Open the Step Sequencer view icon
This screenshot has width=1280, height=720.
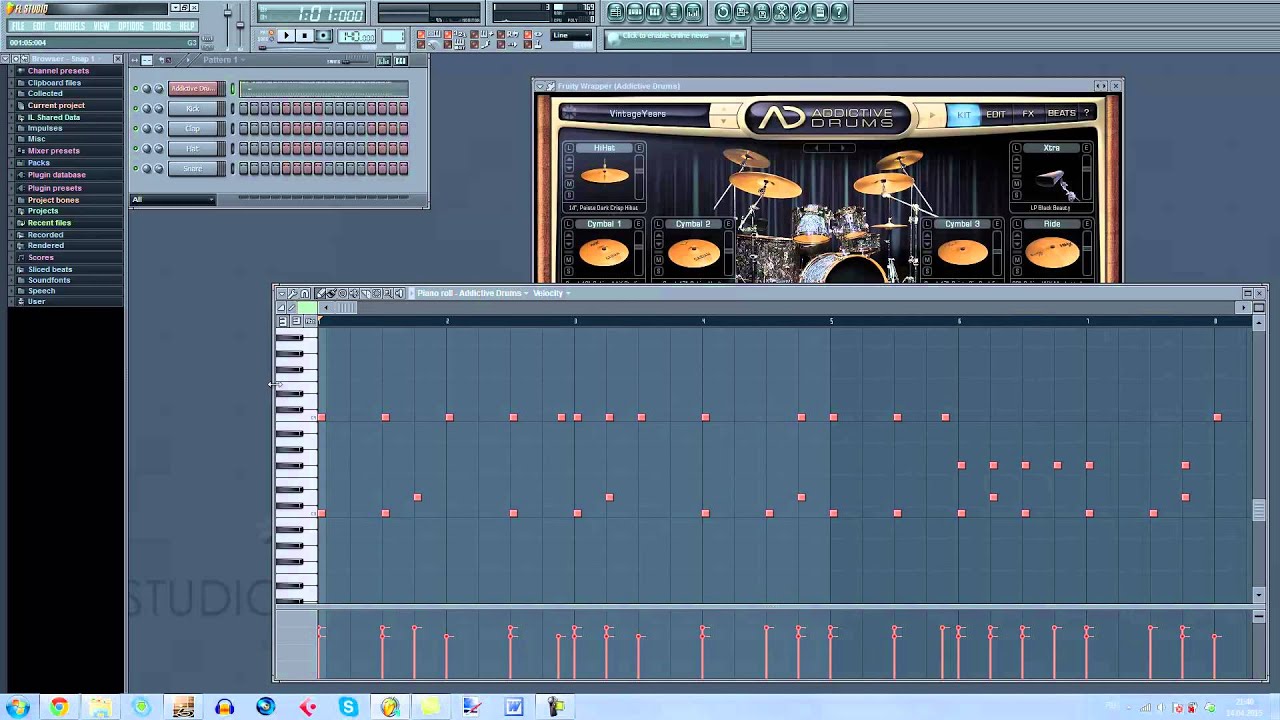pyautogui.click(x=635, y=12)
